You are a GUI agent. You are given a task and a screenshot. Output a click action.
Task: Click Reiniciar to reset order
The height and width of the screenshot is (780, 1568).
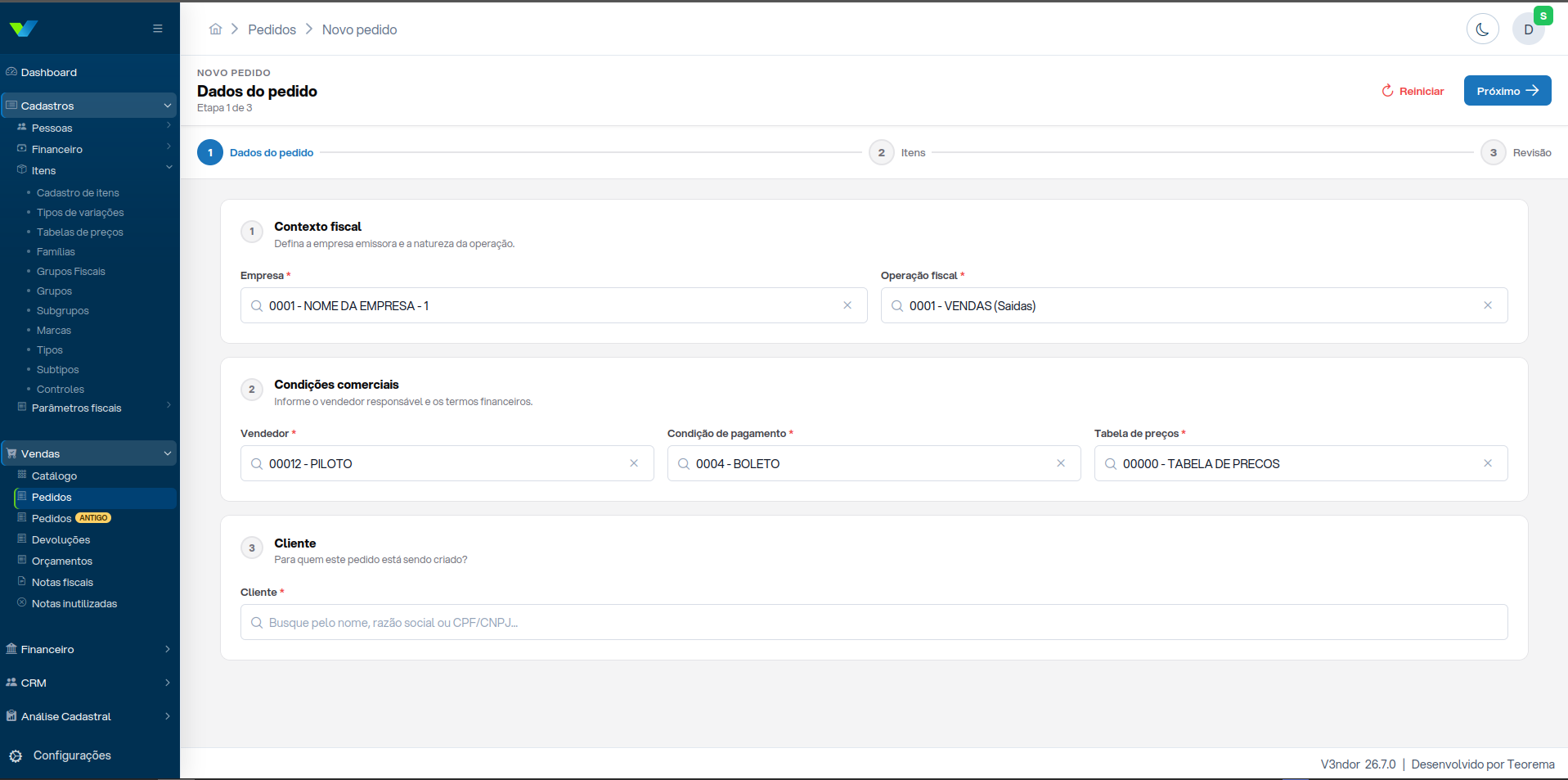tap(1413, 91)
